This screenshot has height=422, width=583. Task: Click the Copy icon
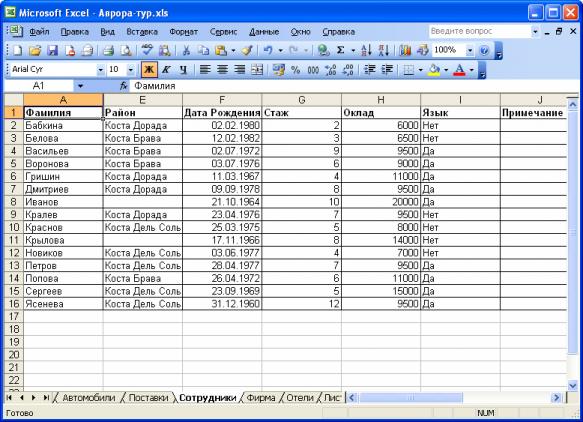tap(203, 50)
